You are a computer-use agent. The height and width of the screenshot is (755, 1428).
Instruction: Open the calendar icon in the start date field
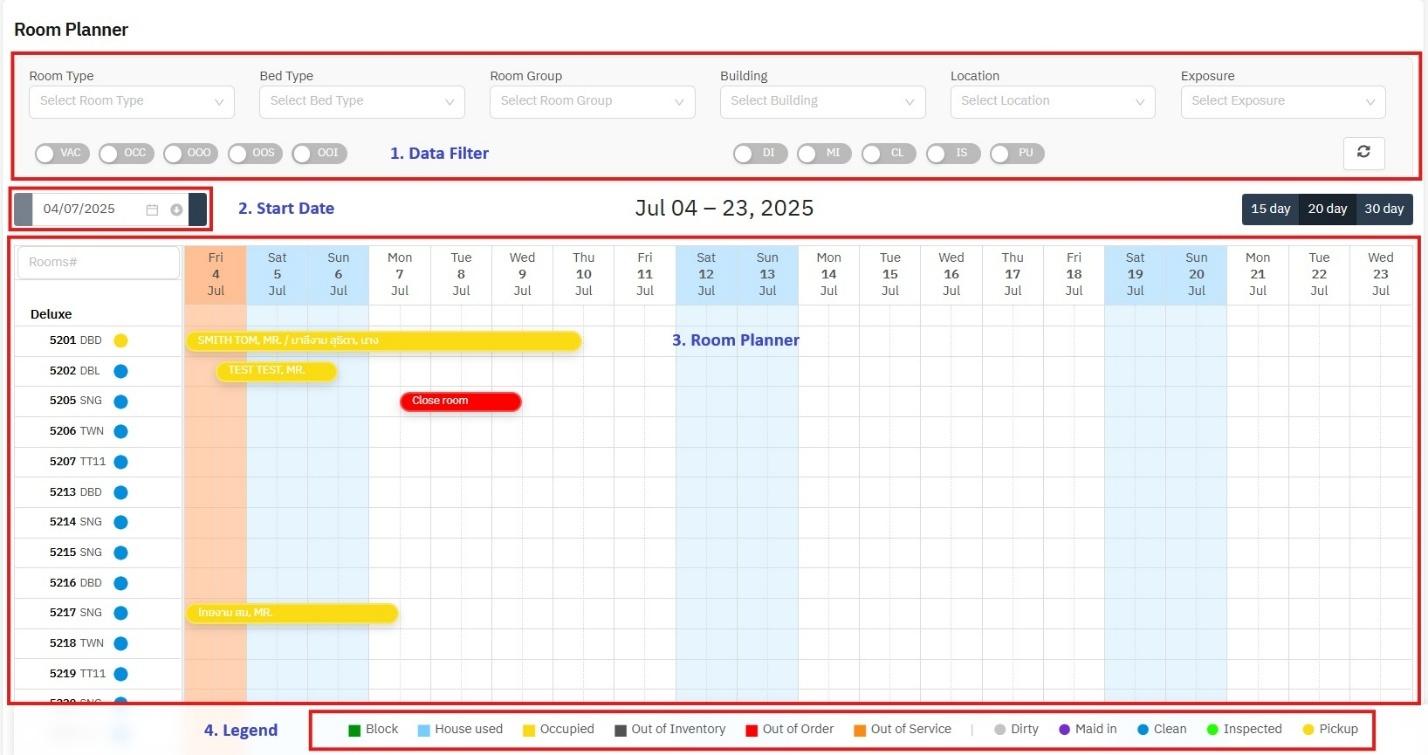[152, 210]
